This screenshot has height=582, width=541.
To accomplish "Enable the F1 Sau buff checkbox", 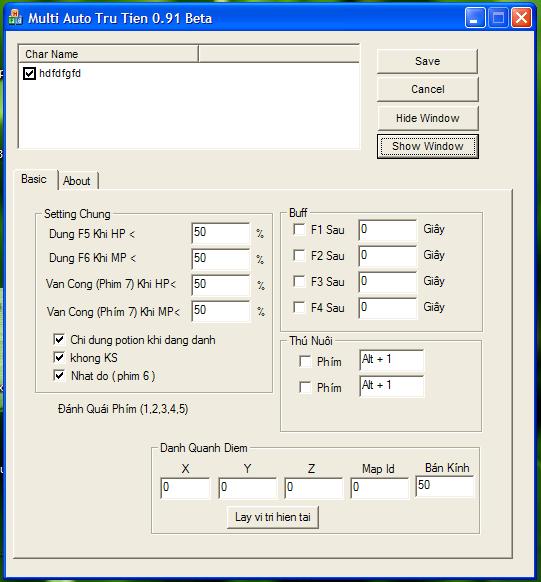I will [x=299, y=229].
